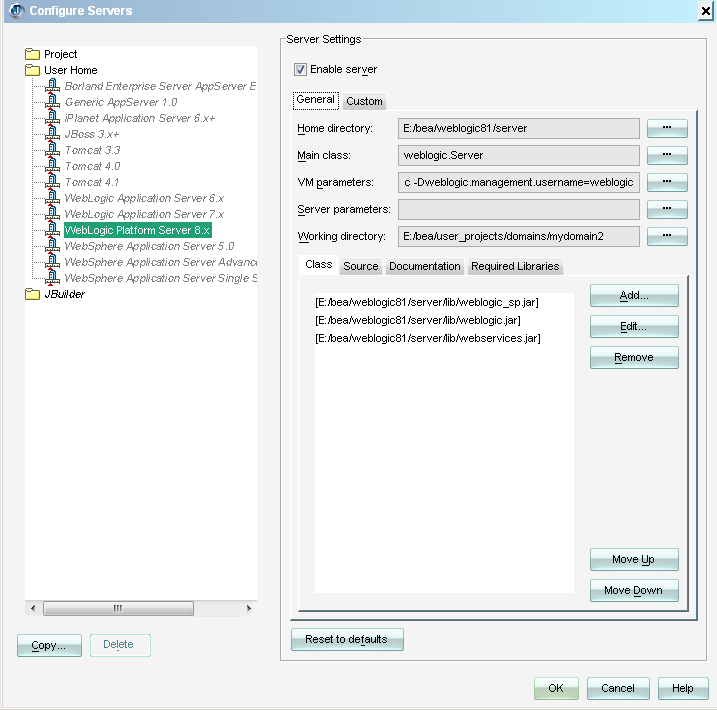Select WebSphere Application Server 5.0 entry
Screen dimensions: 717x710
pos(149,246)
